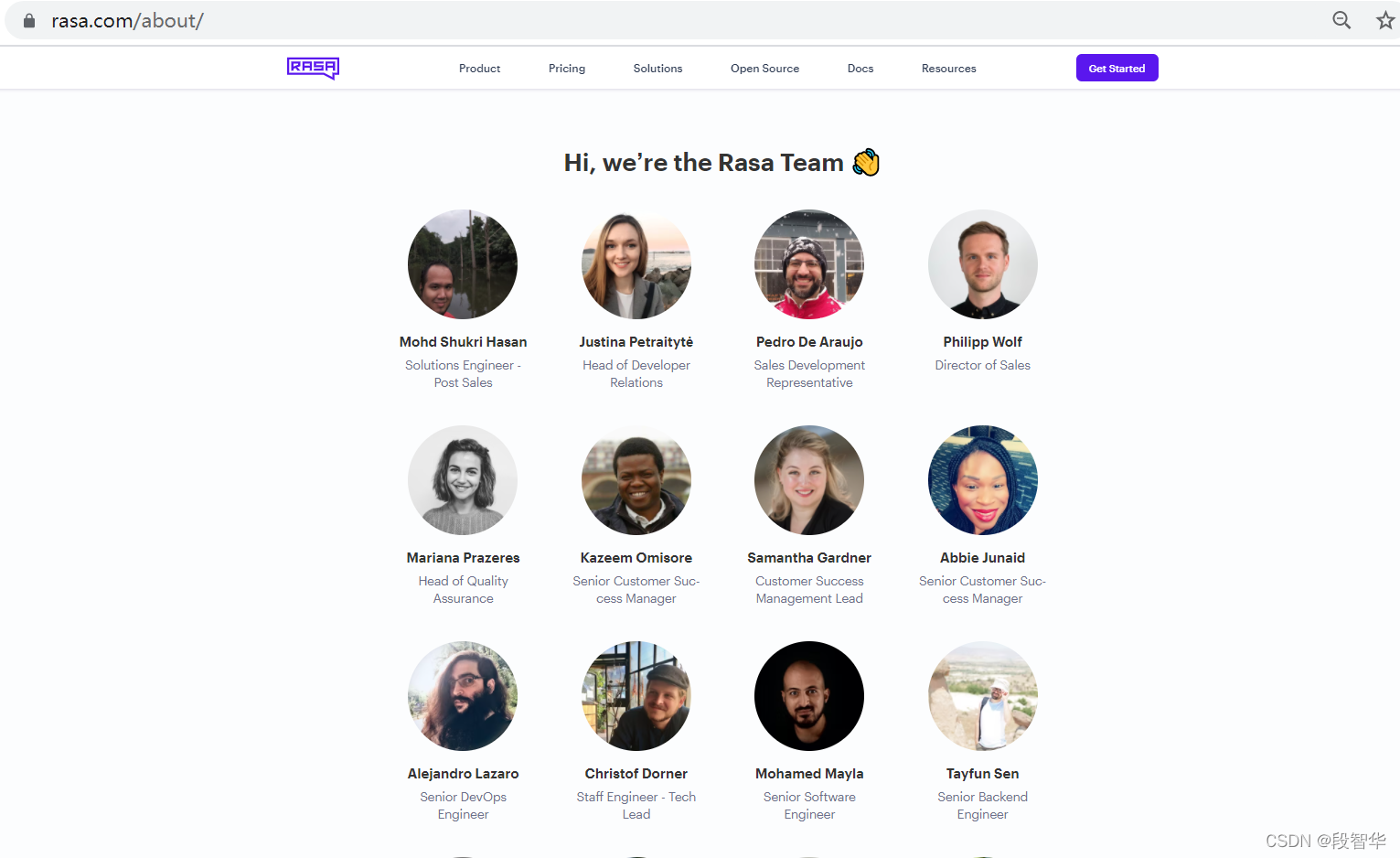
Task: Open the Product menu
Action: [479, 69]
